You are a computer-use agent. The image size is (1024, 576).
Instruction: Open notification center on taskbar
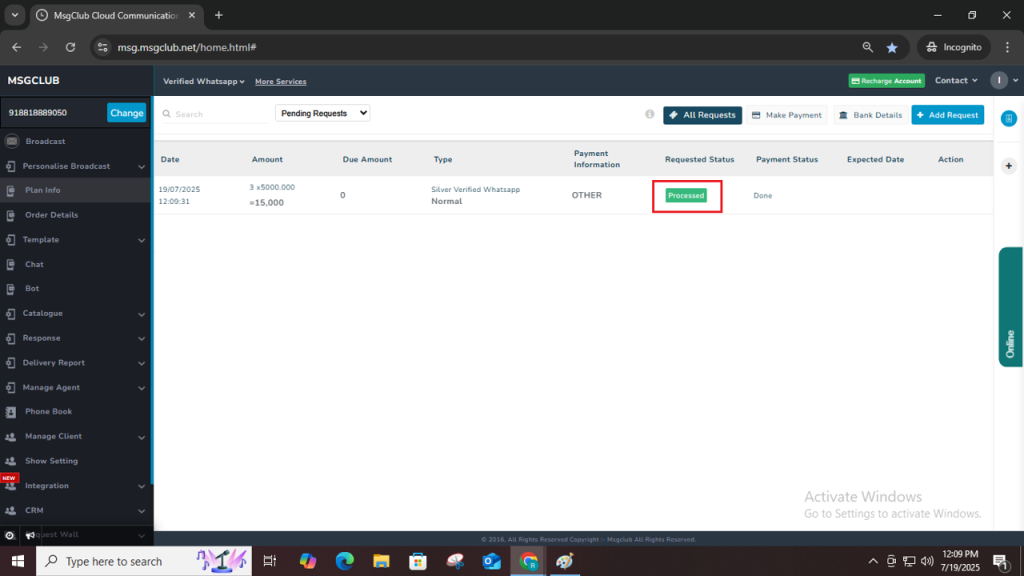[1001, 561]
